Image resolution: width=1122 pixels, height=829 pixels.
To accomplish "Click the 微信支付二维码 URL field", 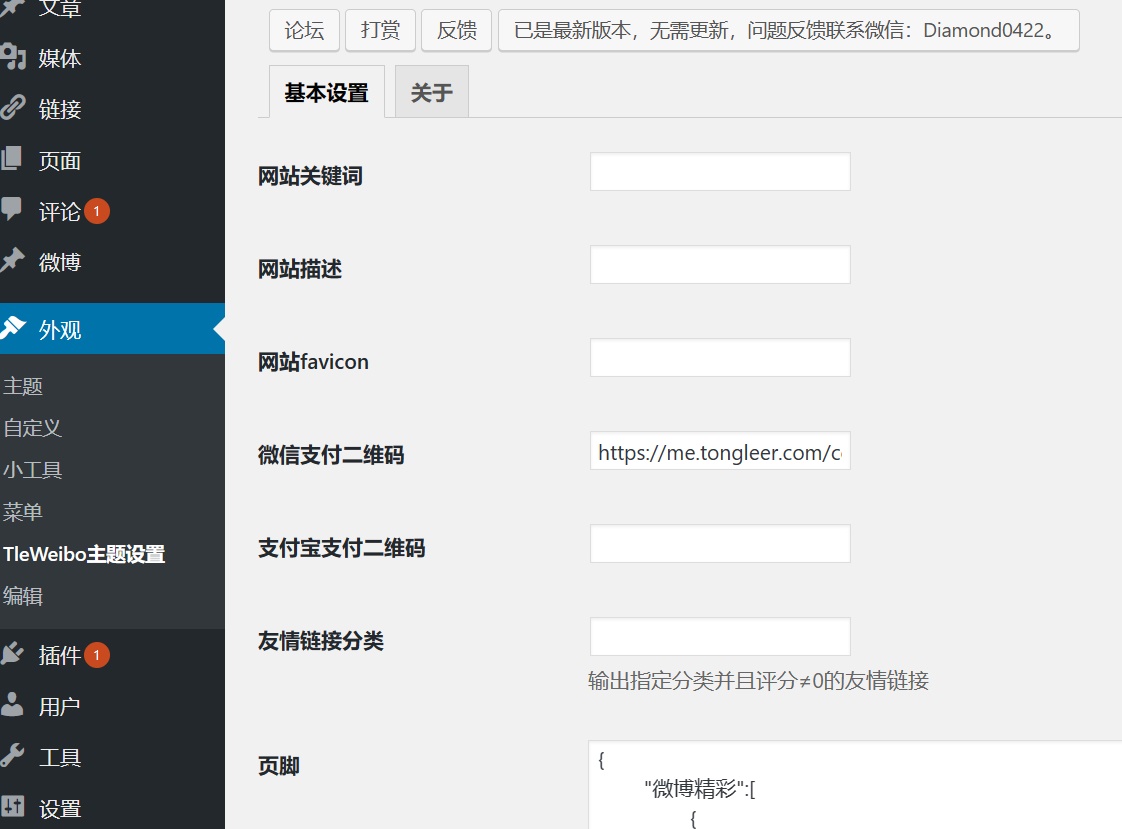I will click(720, 451).
